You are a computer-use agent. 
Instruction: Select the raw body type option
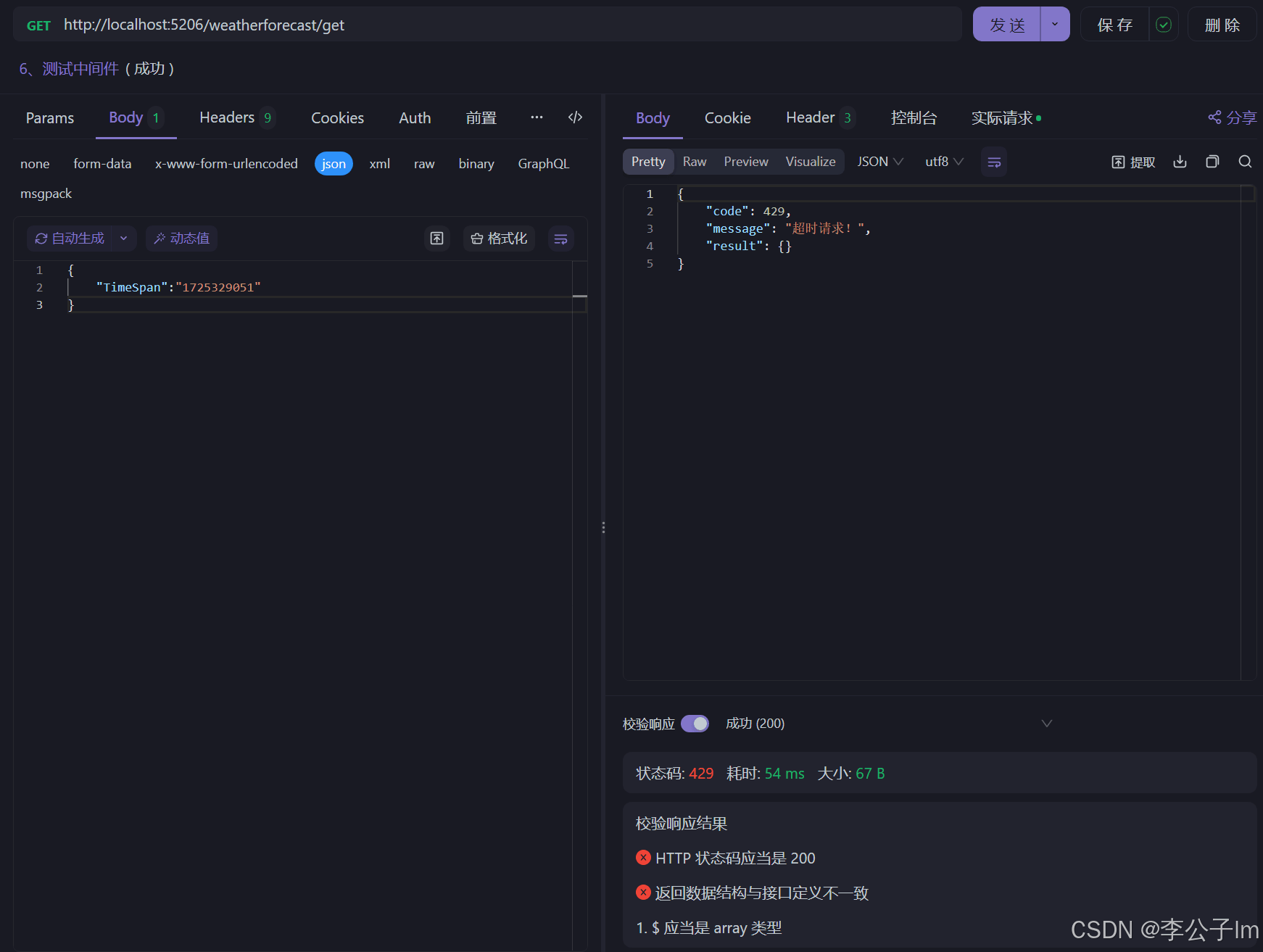pyautogui.click(x=424, y=164)
